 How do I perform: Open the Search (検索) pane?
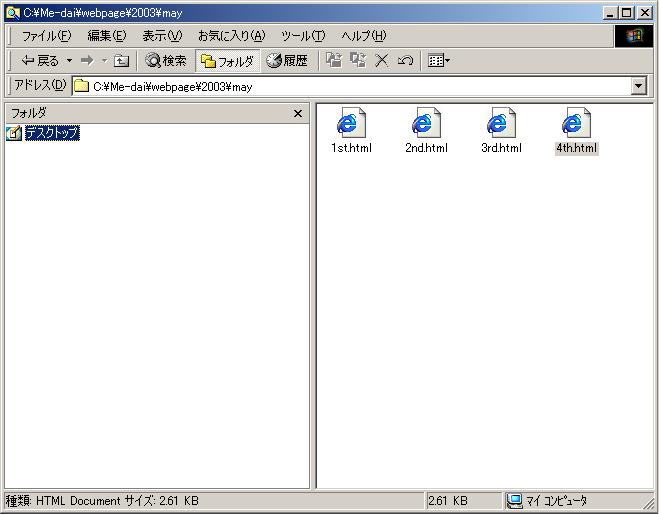point(166,61)
